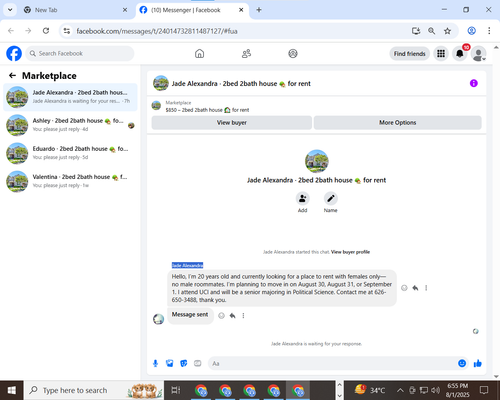
Task: React to Jade's long message with emoji
Action: point(404,288)
